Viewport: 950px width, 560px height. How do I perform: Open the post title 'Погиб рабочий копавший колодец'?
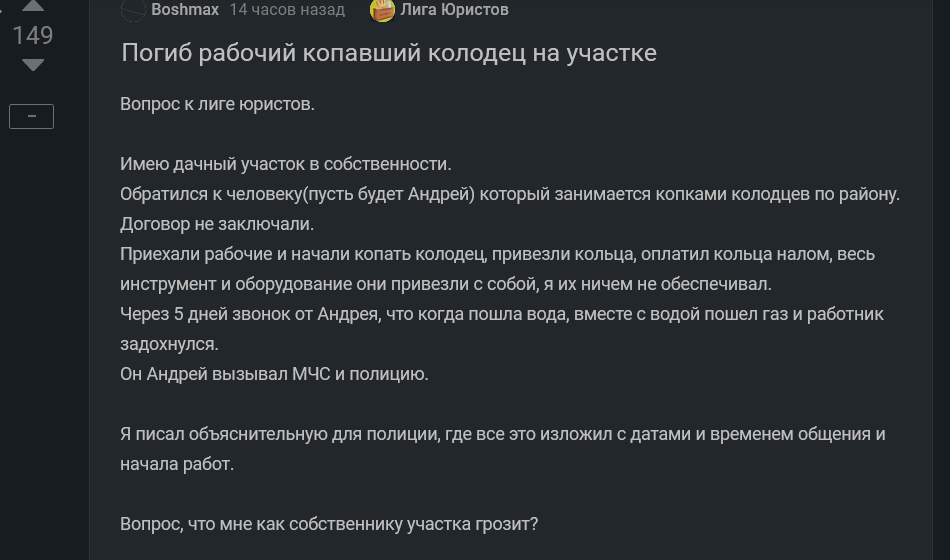pyautogui.click(x=388, y=53)
